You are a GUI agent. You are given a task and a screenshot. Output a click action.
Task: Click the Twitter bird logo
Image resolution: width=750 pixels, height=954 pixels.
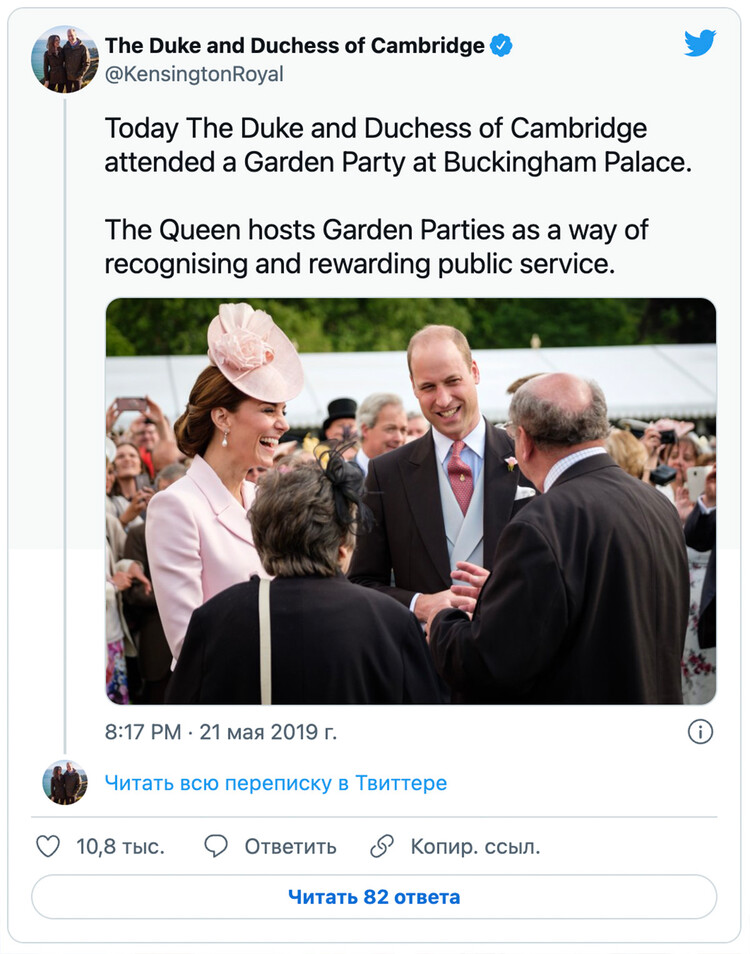[x=700, y=44]
